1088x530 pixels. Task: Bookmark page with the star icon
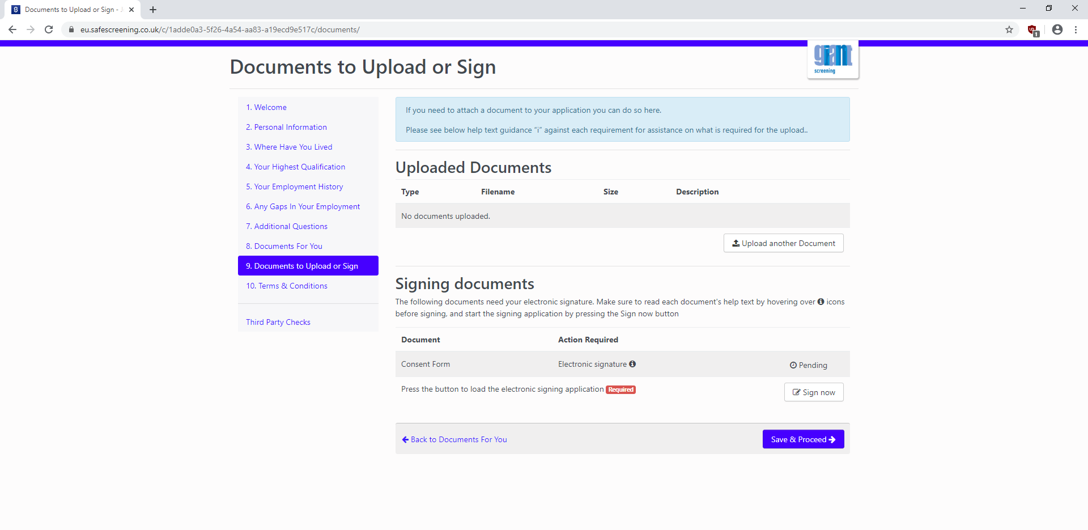pyautogui.click(x=1009, y=30)
